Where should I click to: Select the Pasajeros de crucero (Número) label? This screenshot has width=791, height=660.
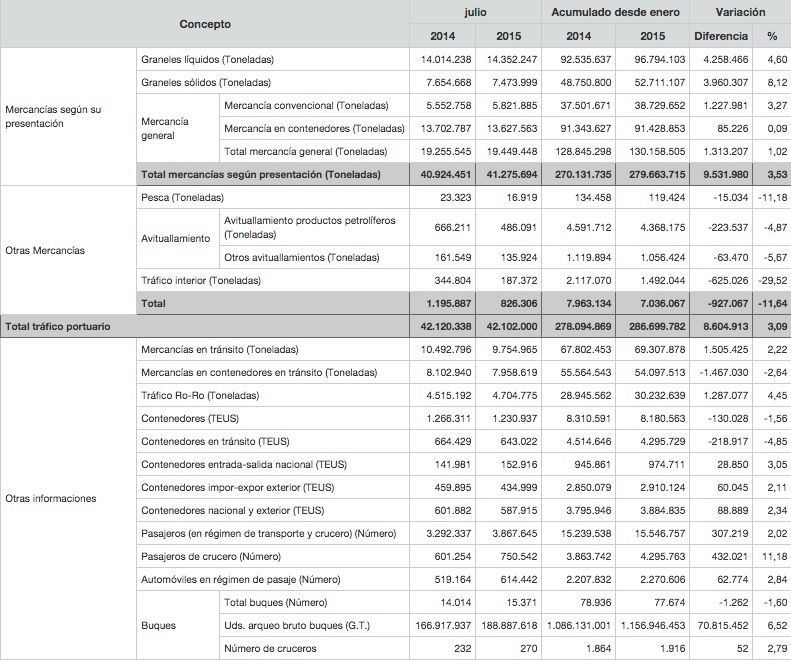[211, 556]
